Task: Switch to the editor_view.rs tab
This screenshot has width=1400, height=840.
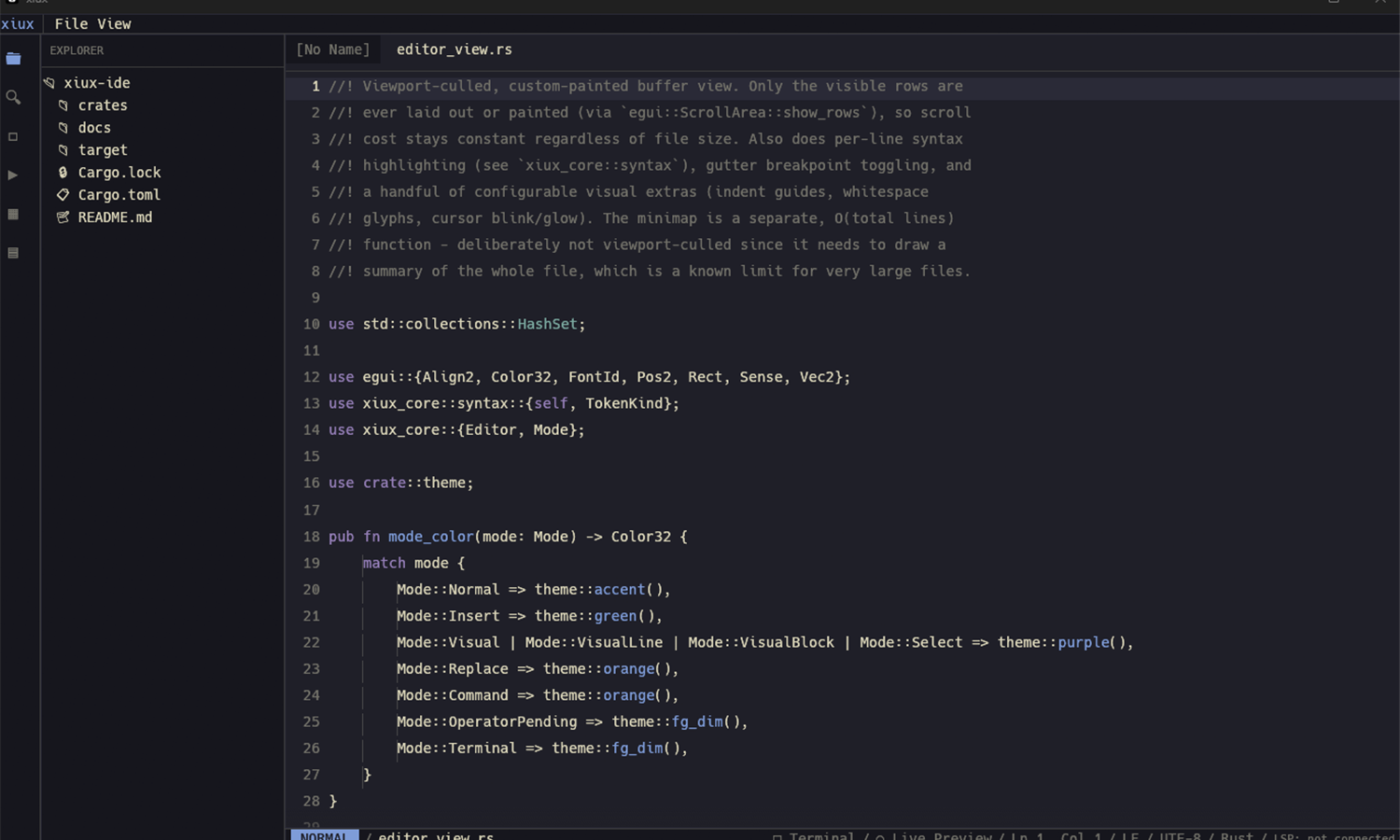Action: pyautogui.click(x=455, y=49)
